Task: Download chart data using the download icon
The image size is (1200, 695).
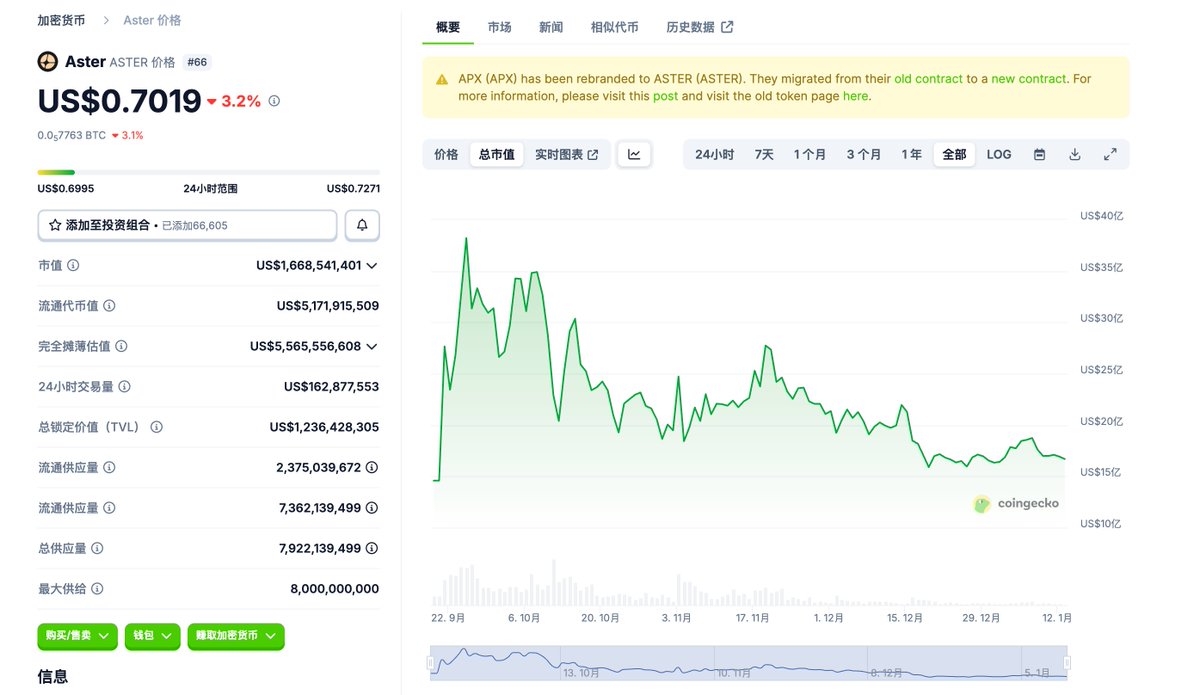Action: [x=1074, y=154]
